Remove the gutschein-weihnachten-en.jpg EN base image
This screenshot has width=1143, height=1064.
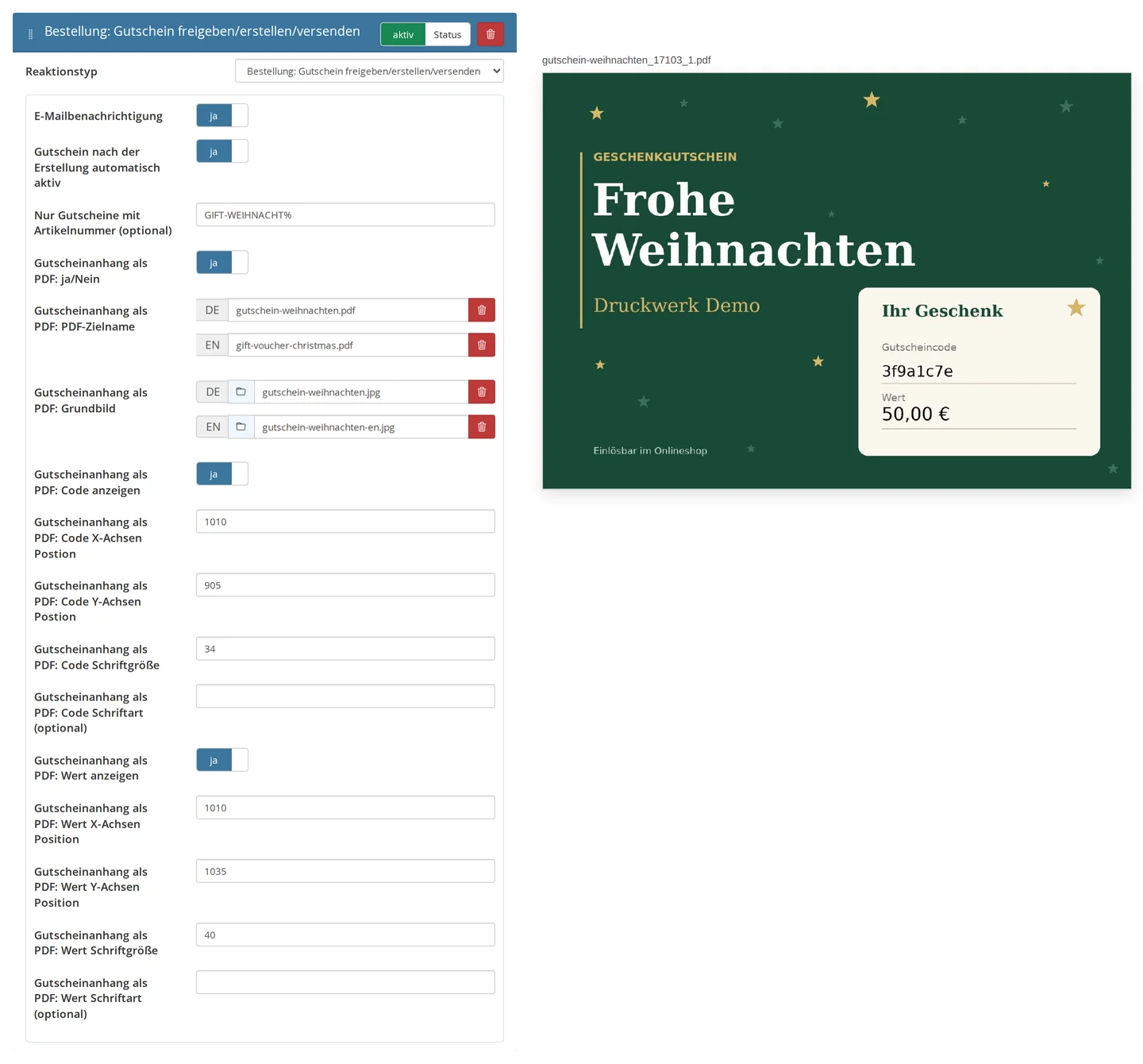482,427
